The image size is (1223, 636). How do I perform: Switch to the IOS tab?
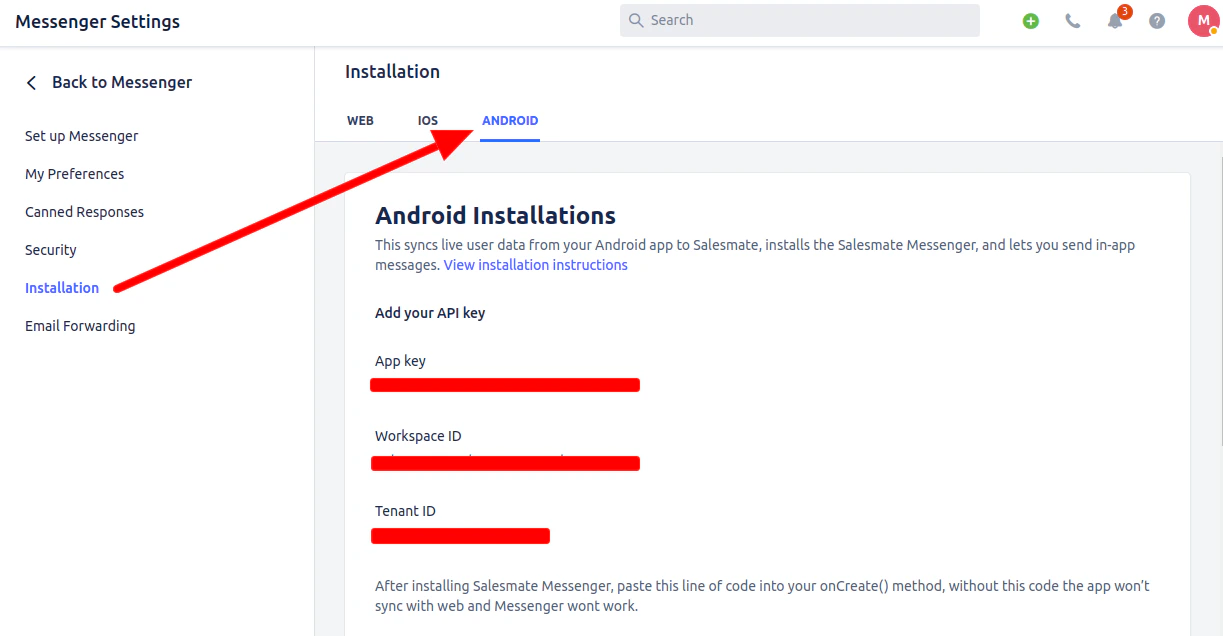tap(428, 121)
